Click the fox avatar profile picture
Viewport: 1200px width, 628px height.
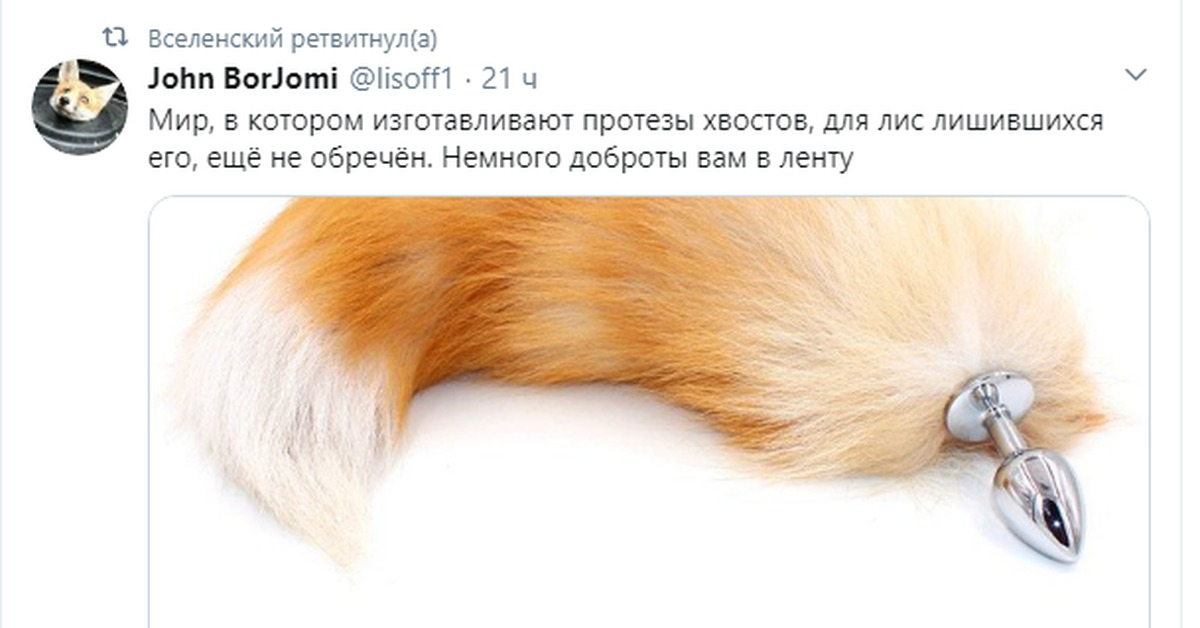[80, 107]
